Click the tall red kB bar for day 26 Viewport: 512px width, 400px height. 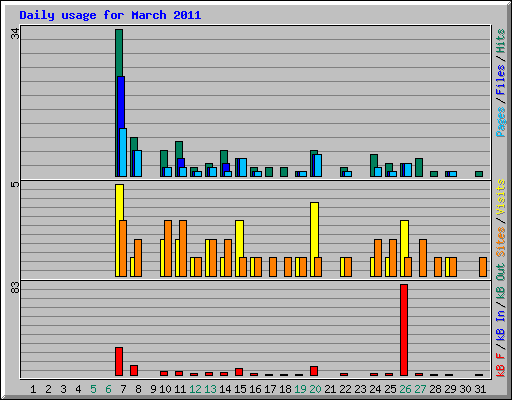404,330
